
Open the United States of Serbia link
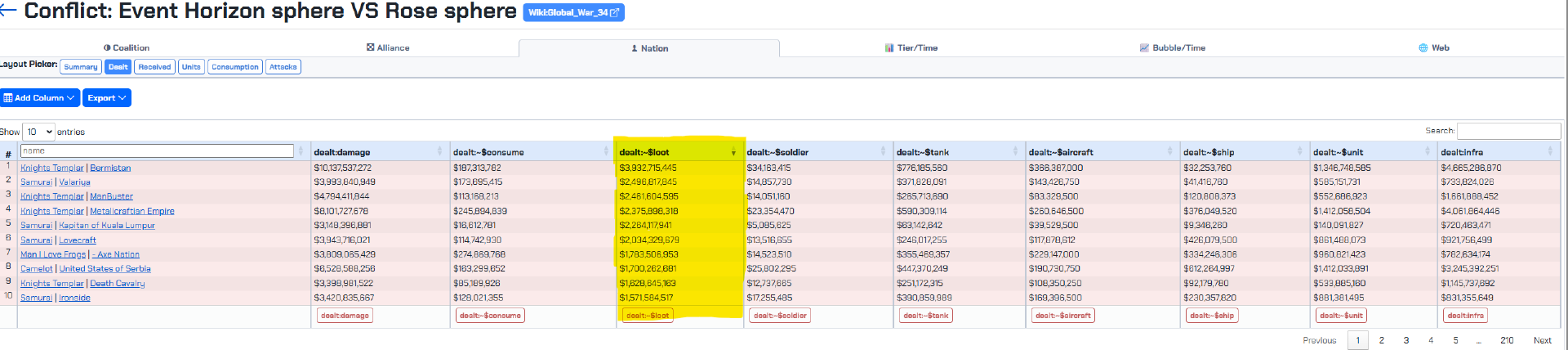(105, 269)
